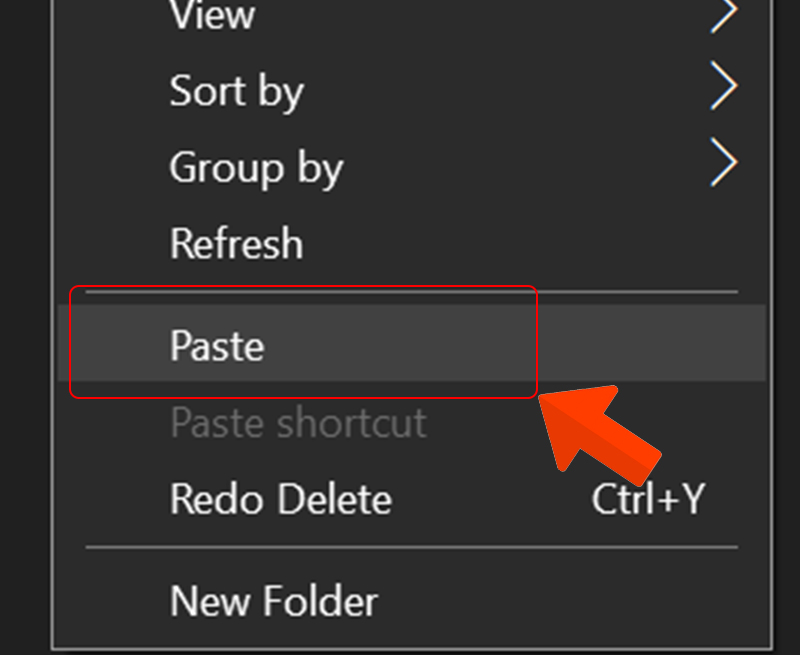This screenshot has height=655, width=800.
Task: Expand the Sort by chevron
Action: (x=724, y=89)
